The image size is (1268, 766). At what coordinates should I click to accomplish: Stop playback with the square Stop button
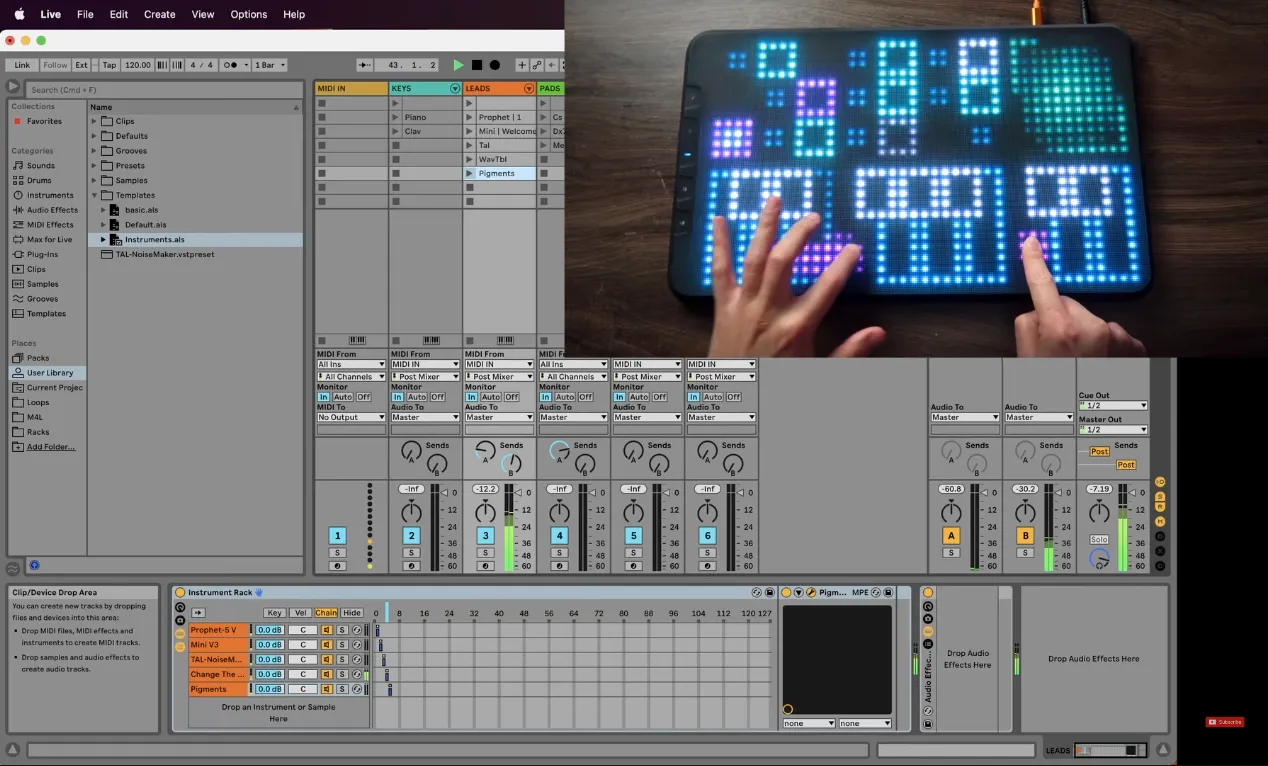coord(477,65)
